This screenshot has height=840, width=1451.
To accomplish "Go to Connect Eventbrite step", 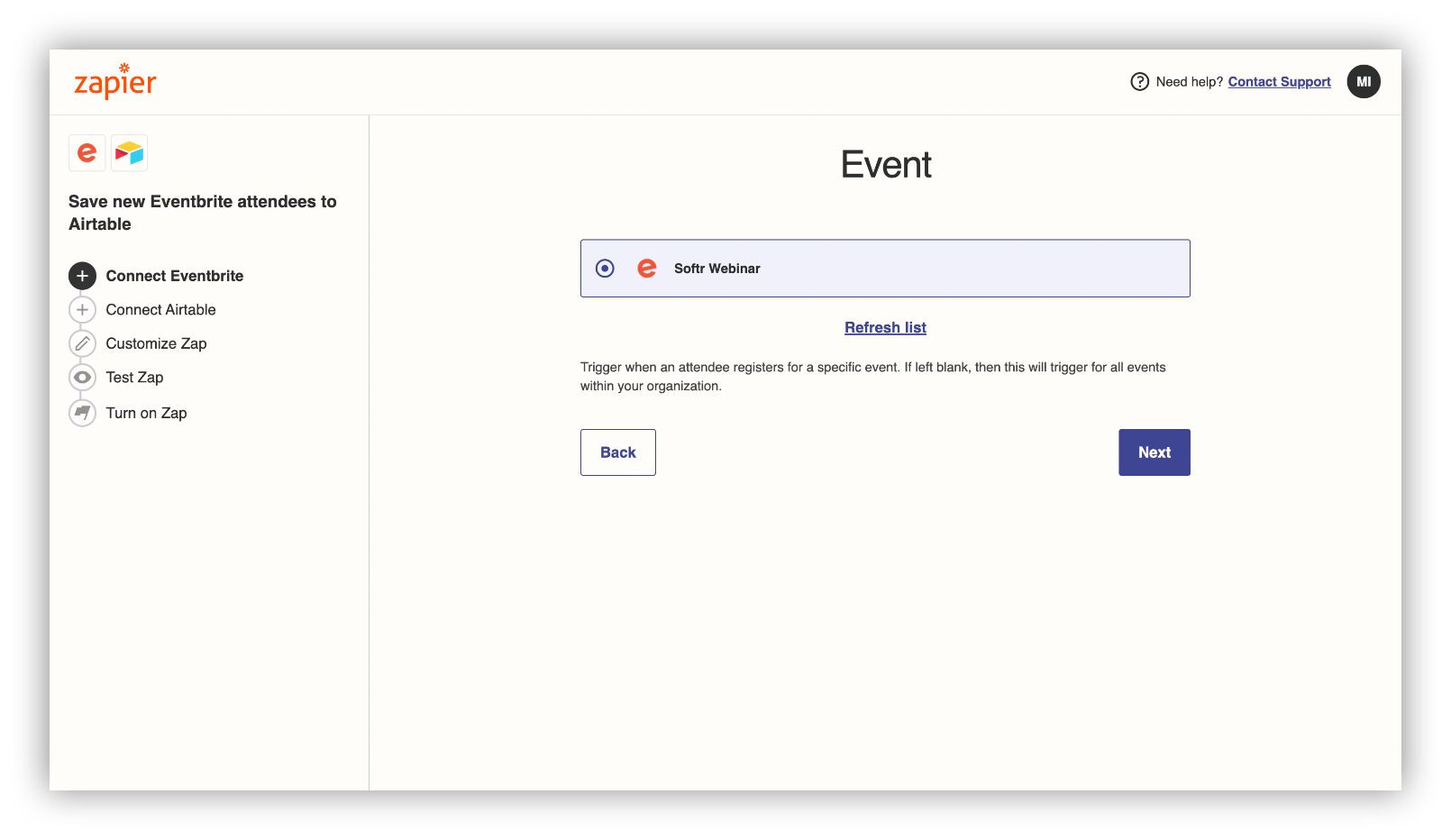I will click(175, 276).
